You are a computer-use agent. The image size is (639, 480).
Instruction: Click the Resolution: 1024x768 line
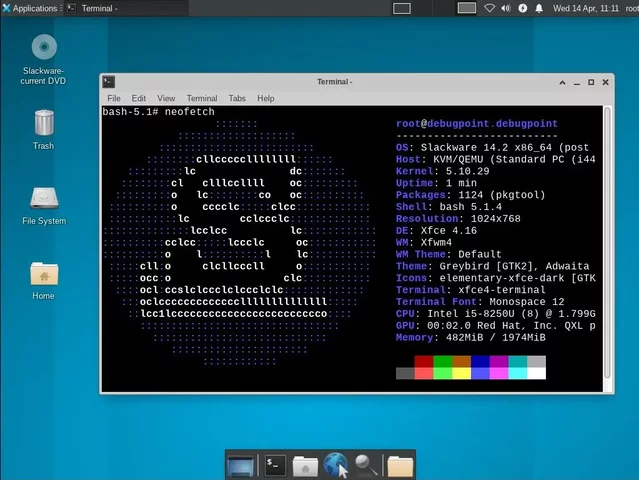(458, 218)
